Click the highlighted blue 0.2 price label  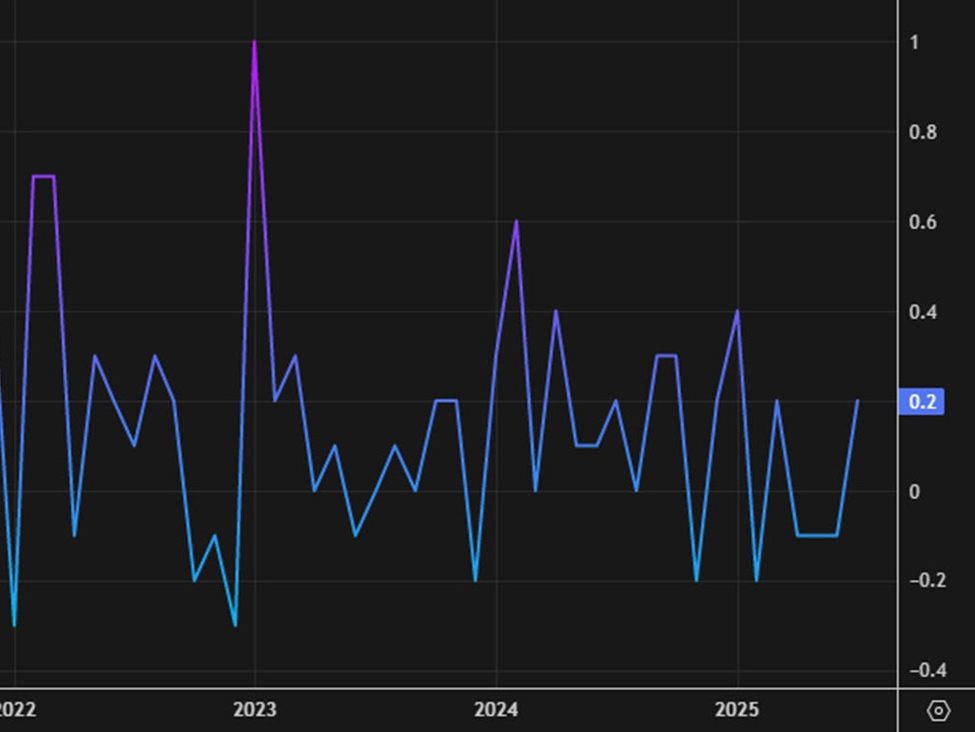922,402
